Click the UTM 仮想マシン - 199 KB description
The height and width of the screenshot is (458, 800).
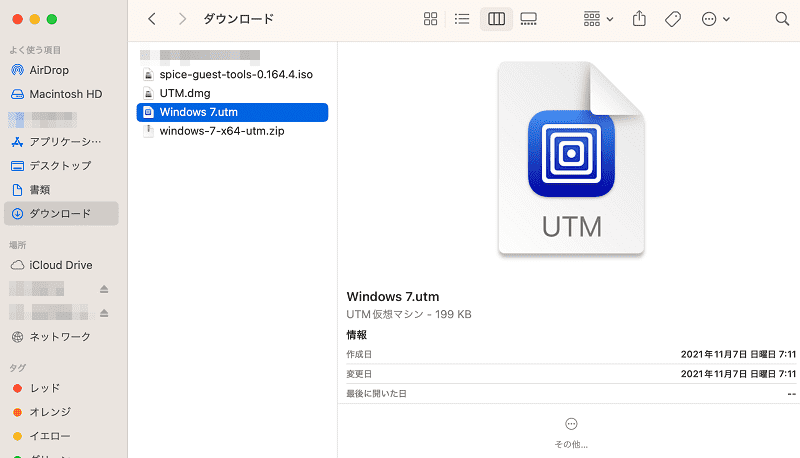point(409,315)
